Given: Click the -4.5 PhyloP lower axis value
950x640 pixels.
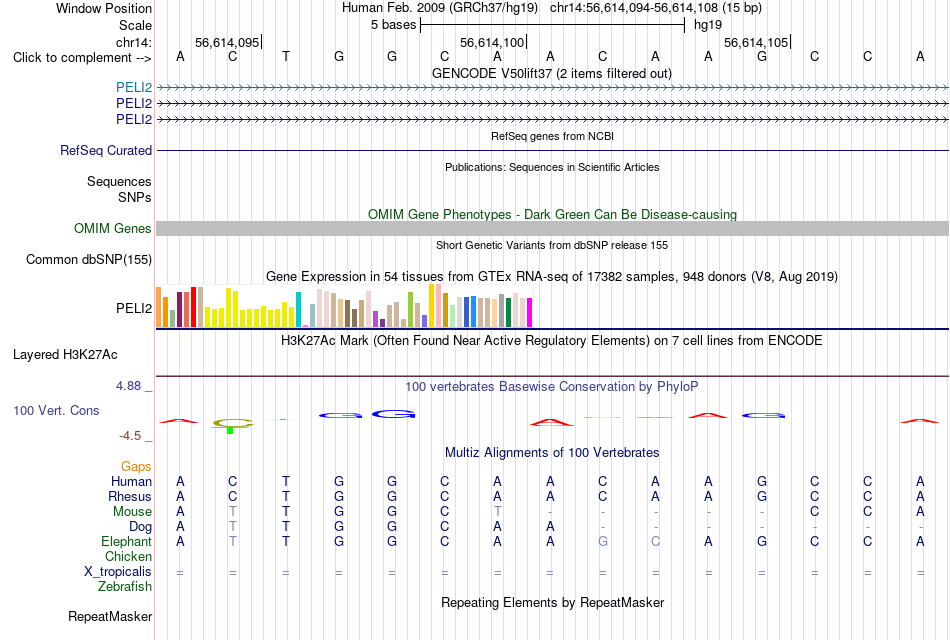Looking at the screenshot, I should pyautogui.click(x=130, y=436).
